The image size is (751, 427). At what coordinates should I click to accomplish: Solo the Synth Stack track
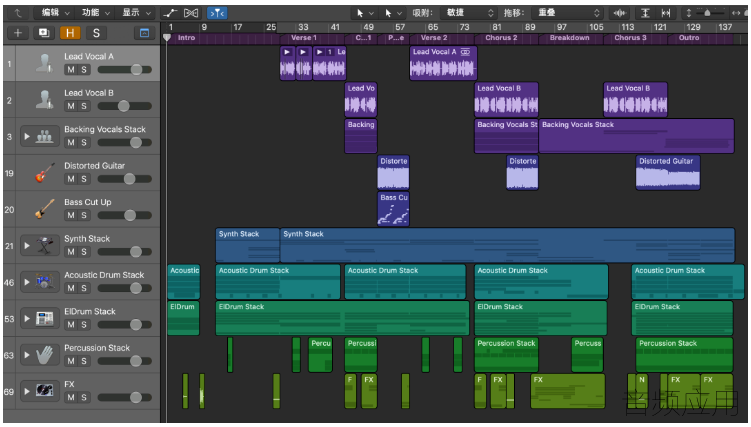[84, 252]
